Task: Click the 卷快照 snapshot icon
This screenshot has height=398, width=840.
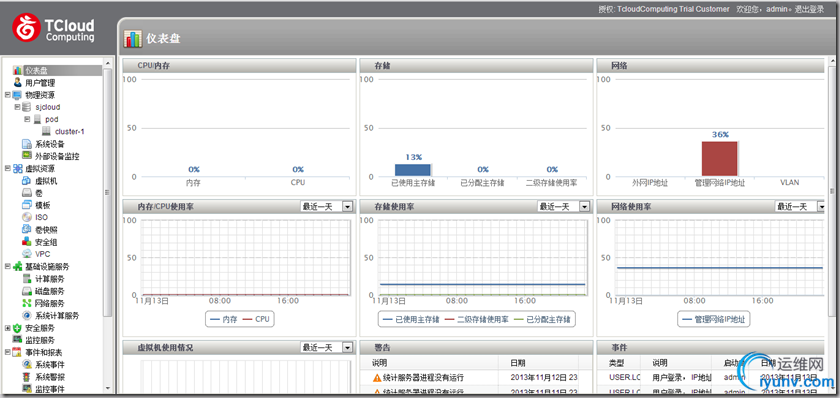Action: click(27, 229)
